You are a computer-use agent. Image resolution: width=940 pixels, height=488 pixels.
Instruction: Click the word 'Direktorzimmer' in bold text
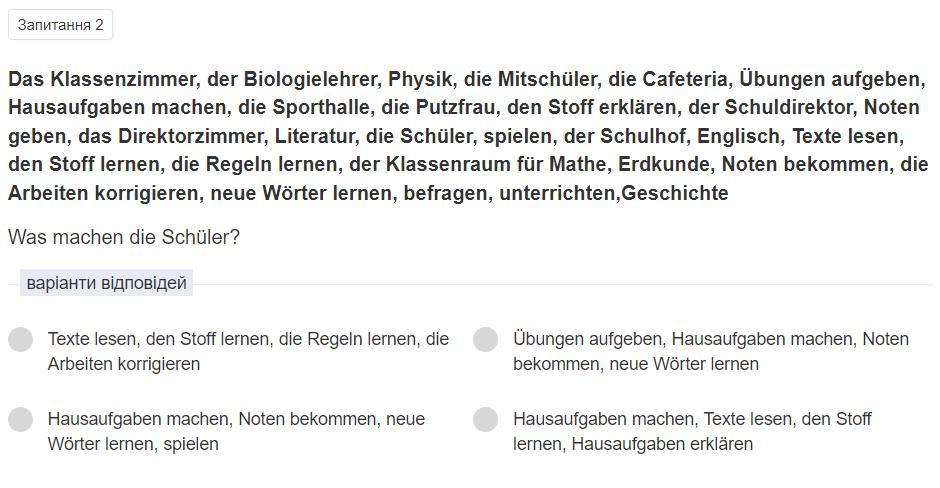(x=190, y=136)
